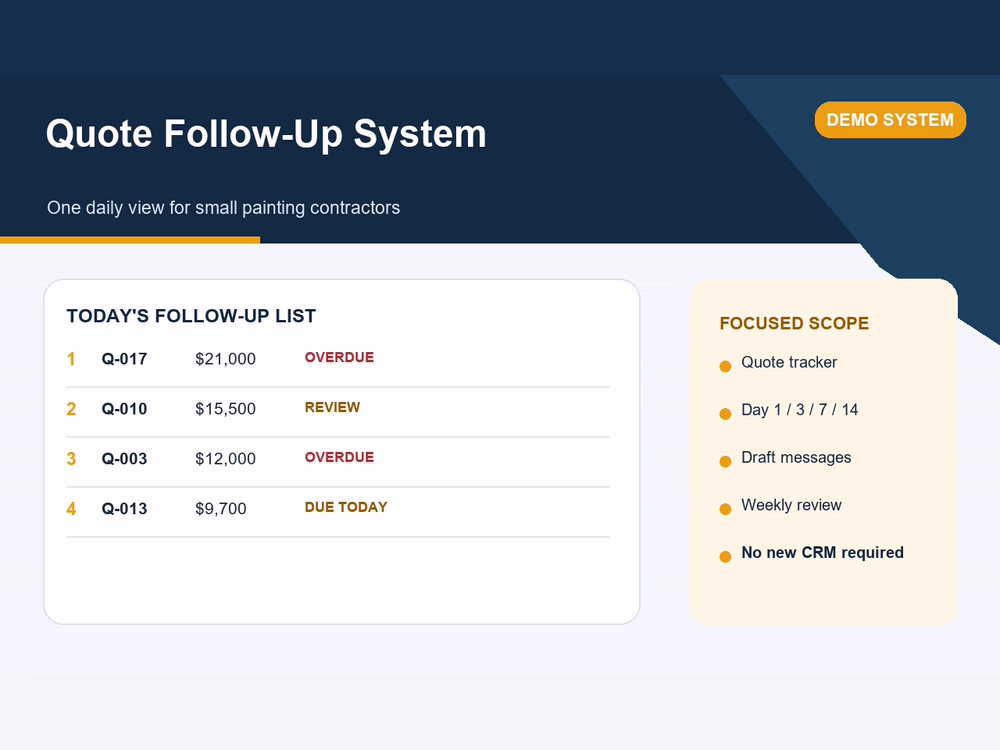Click OVERDUE status on the Q-003 row
The height and width of the screenshot is (750, 1000).
(339, 457)
